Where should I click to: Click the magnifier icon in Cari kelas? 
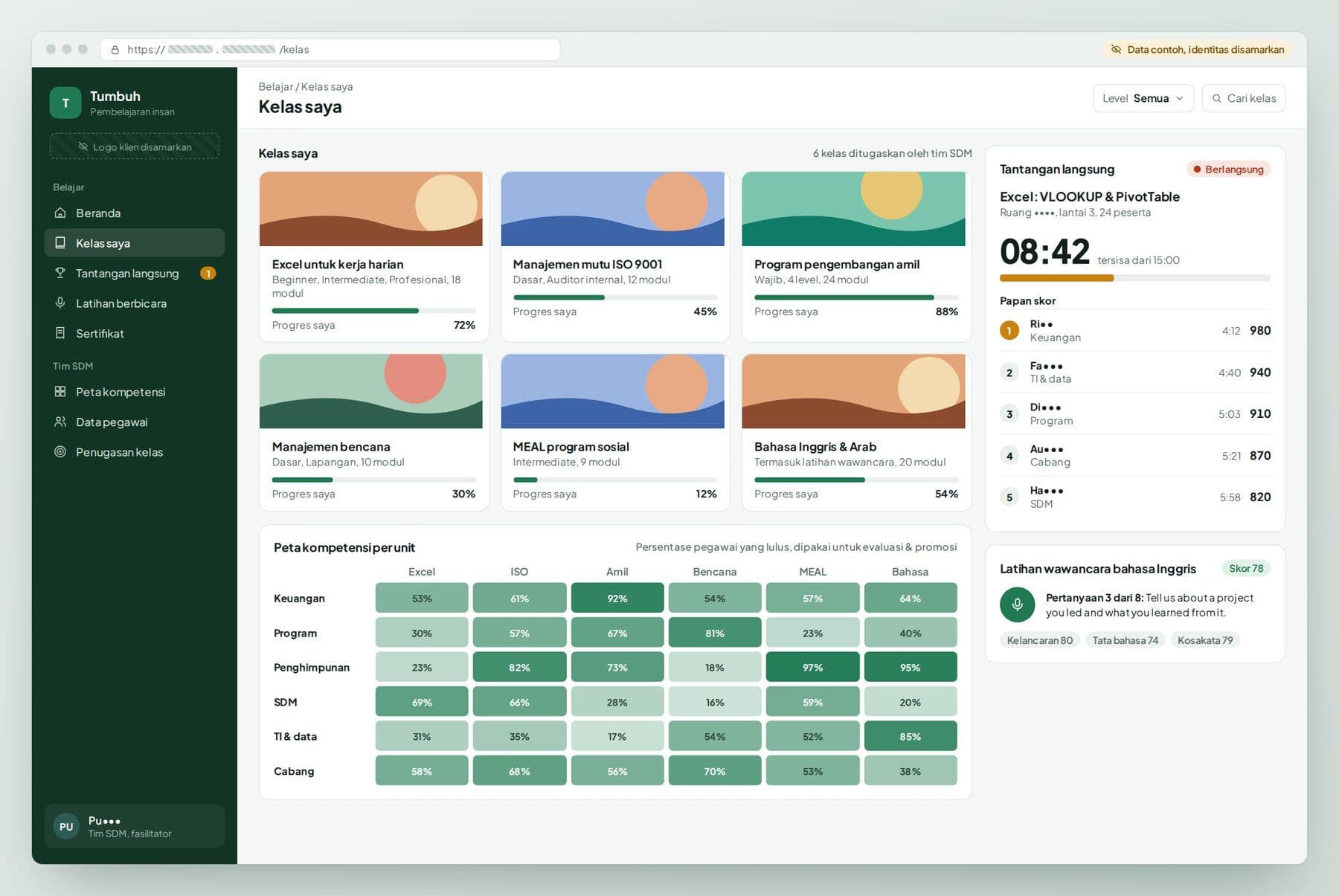tap(1217, 98)
